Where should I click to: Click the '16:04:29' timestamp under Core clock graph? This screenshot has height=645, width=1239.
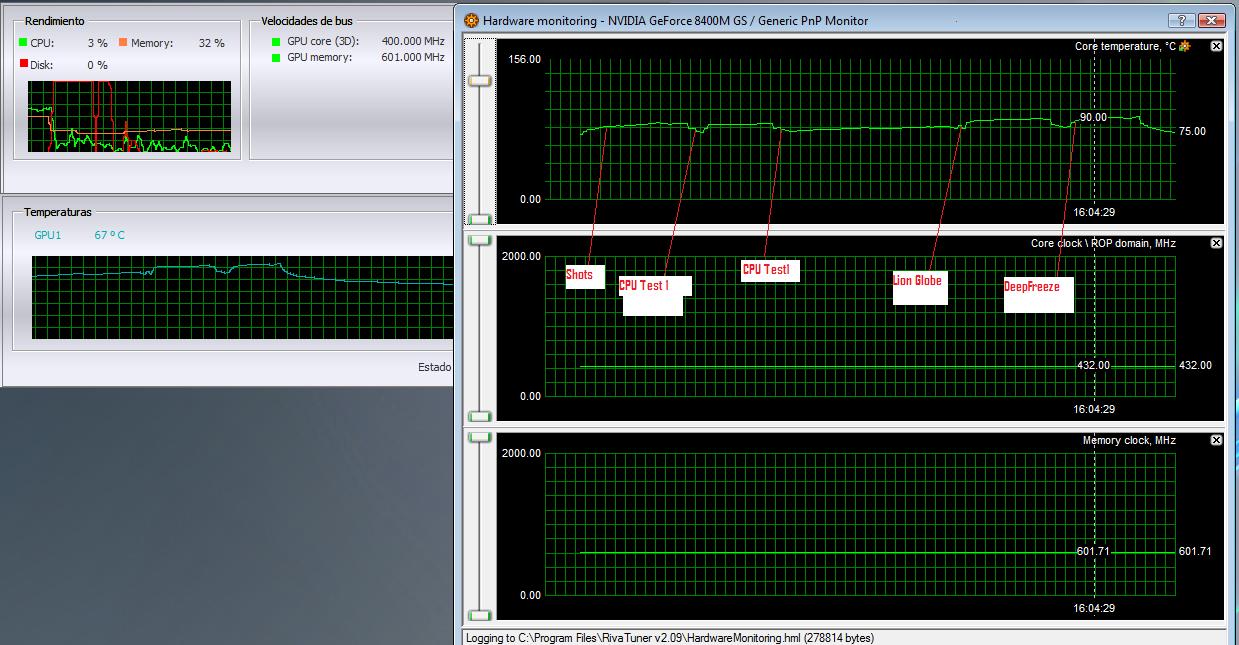click(x=1094, y=409)
